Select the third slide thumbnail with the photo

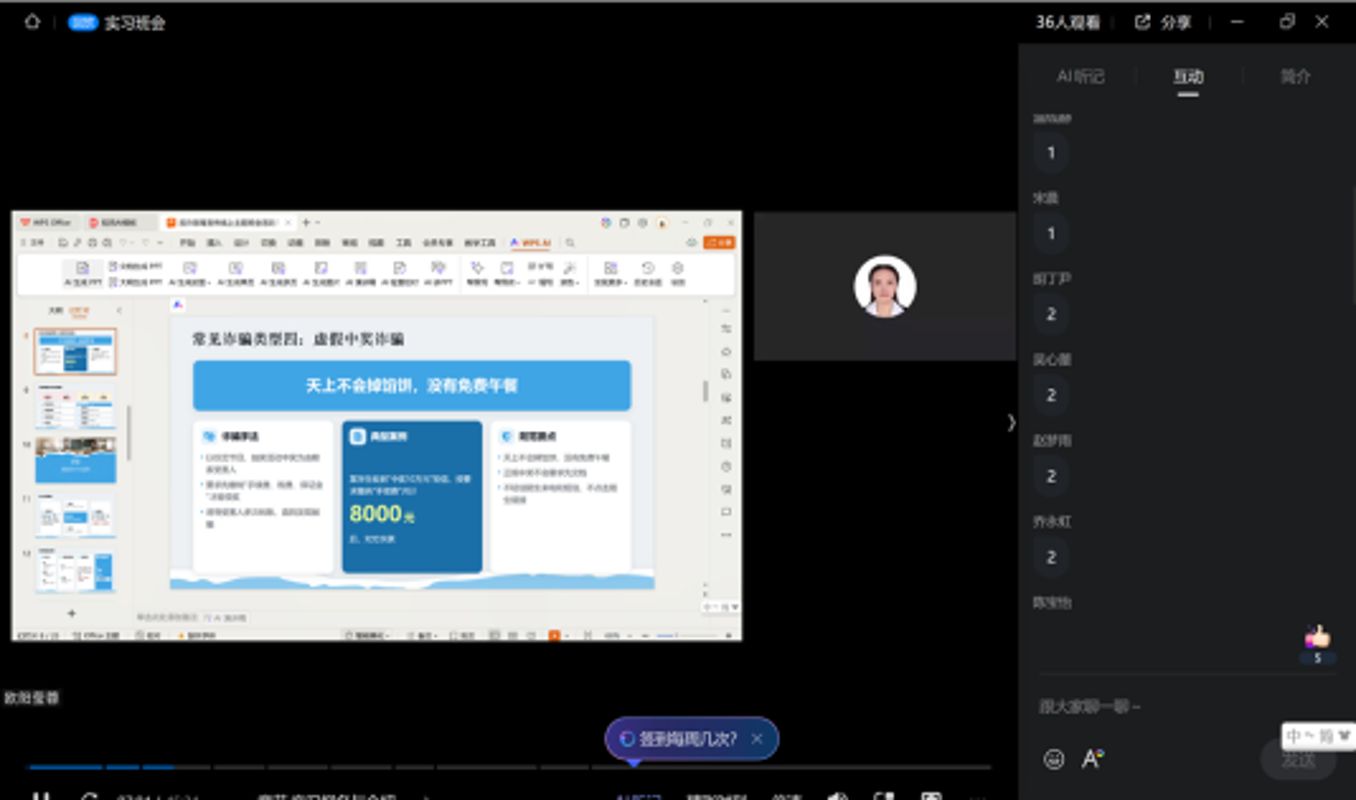click(75, 460)
